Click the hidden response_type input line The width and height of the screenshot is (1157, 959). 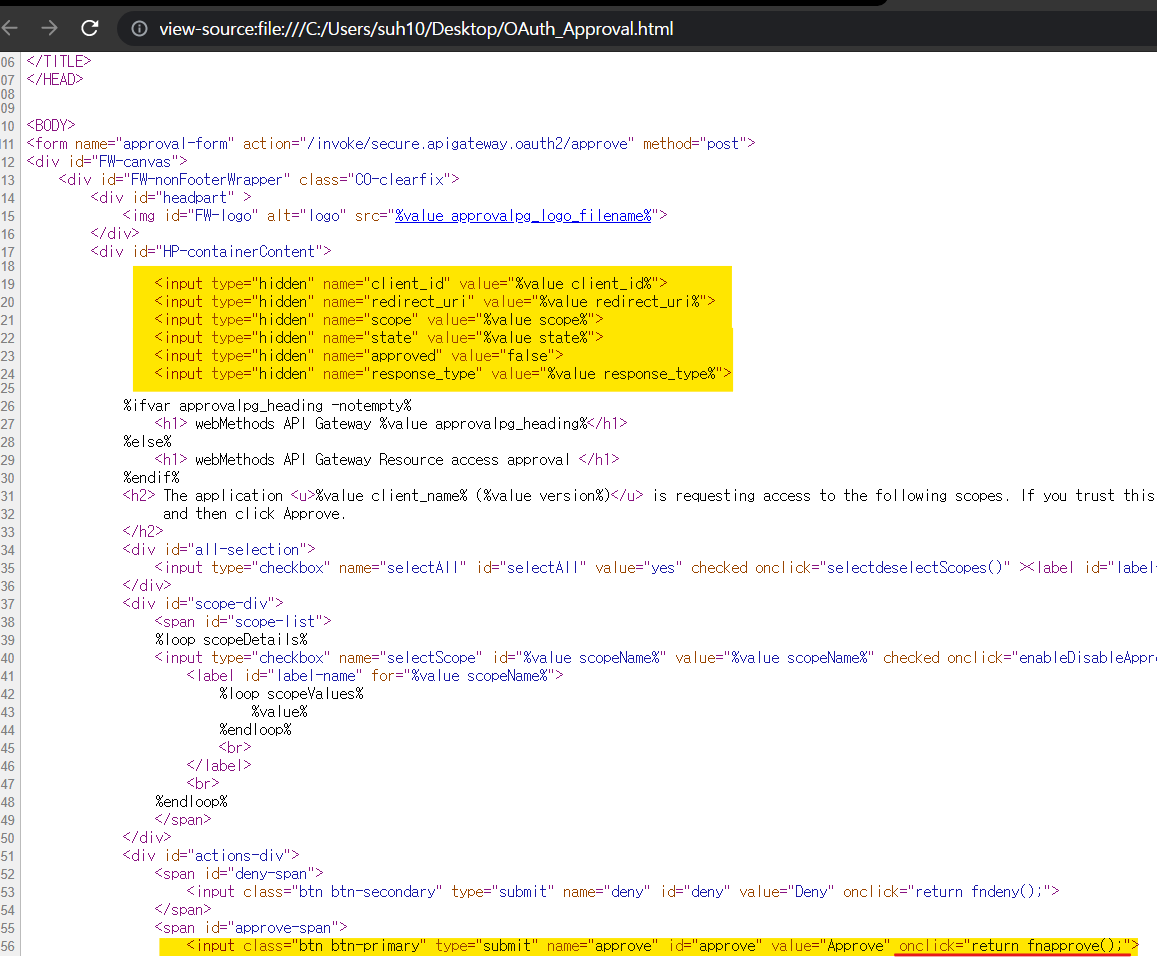tap(443, 374)
